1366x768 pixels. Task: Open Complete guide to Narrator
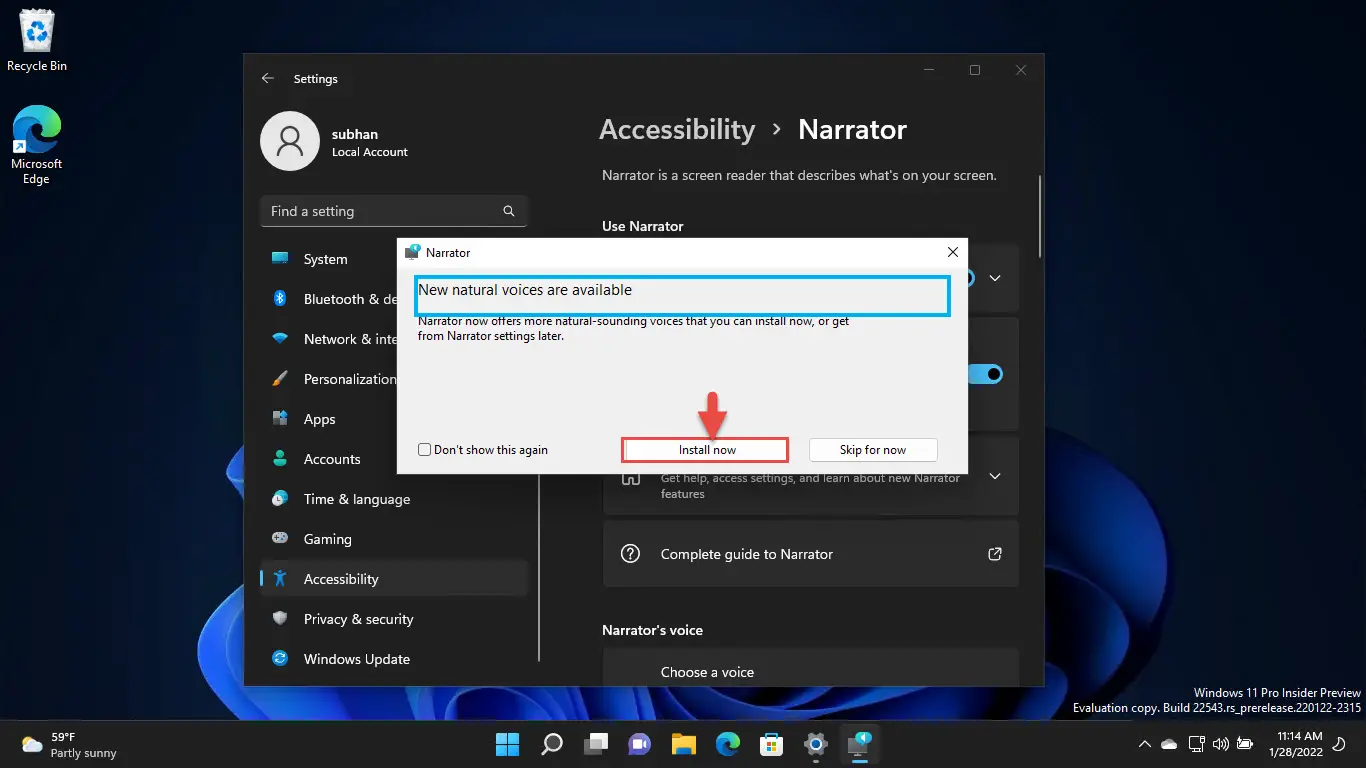811,554
